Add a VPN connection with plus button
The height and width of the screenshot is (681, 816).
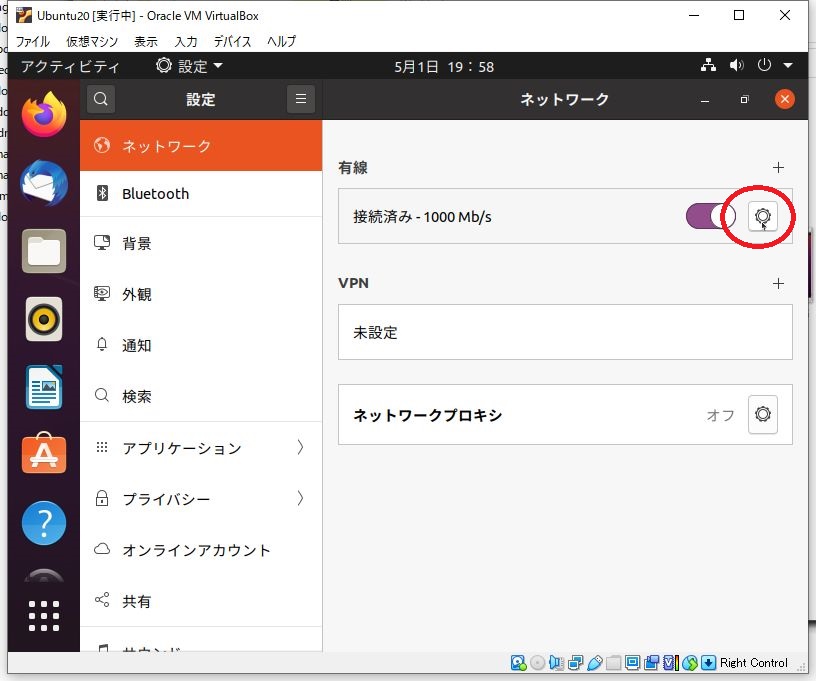[x=778, y=284]
